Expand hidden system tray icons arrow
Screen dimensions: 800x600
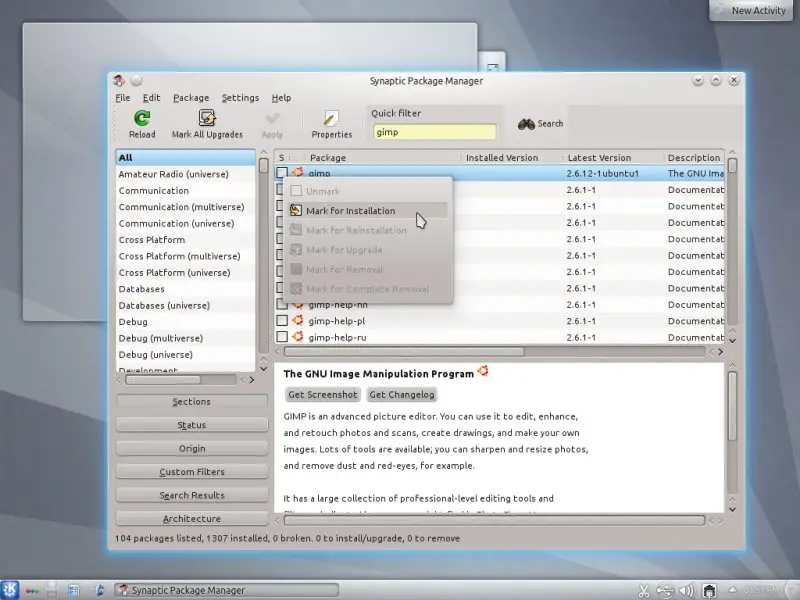(x=732, y=590)
